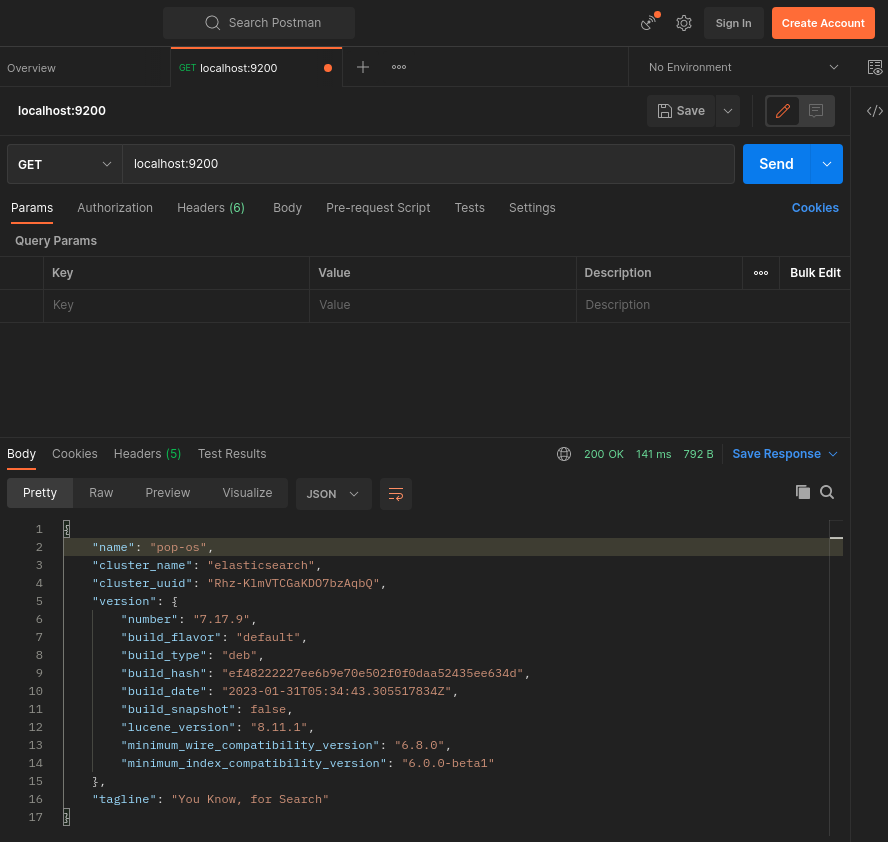Click the 792 B response size
Viewport: 888px width, 842px height.
pos(698,454)
